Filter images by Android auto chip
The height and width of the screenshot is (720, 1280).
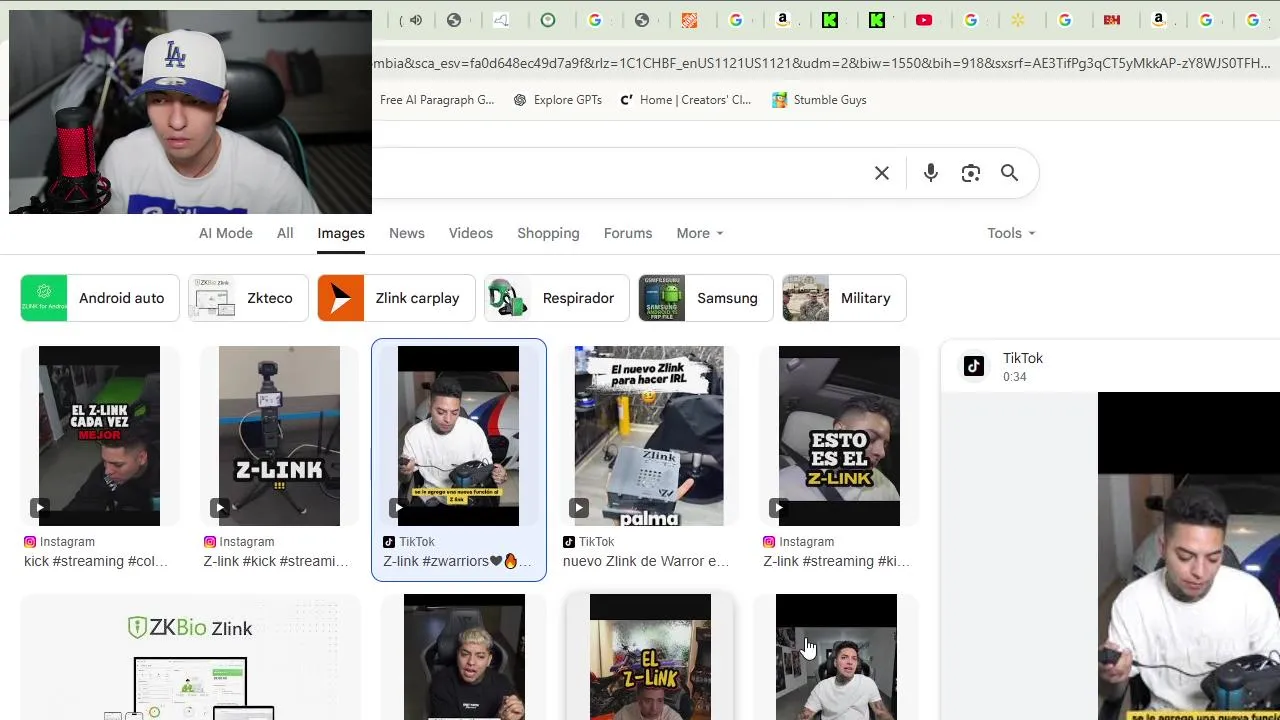click(x=100, y=298)
